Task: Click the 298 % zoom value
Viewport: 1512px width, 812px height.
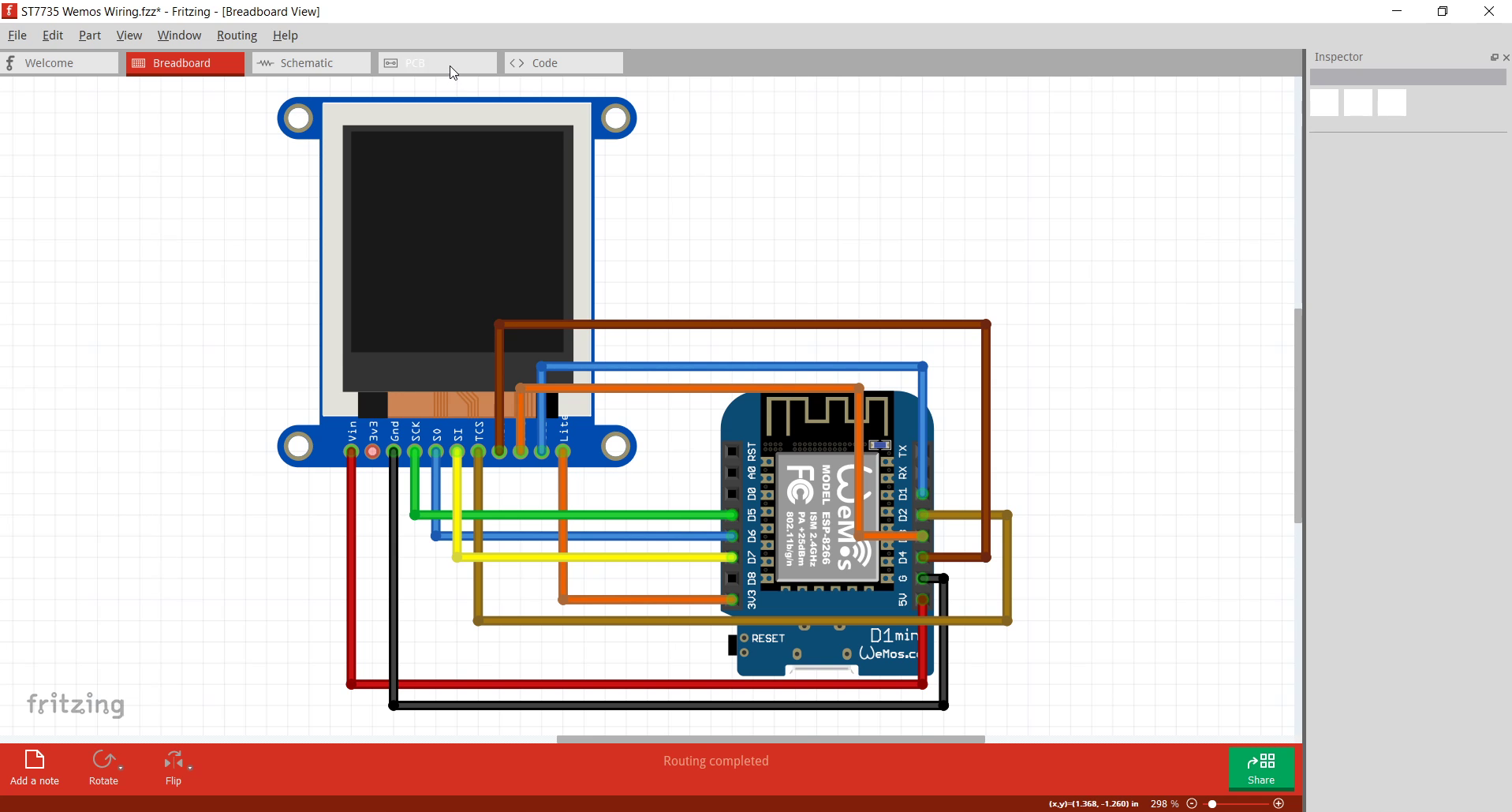Action: [x=1164, y=803]
